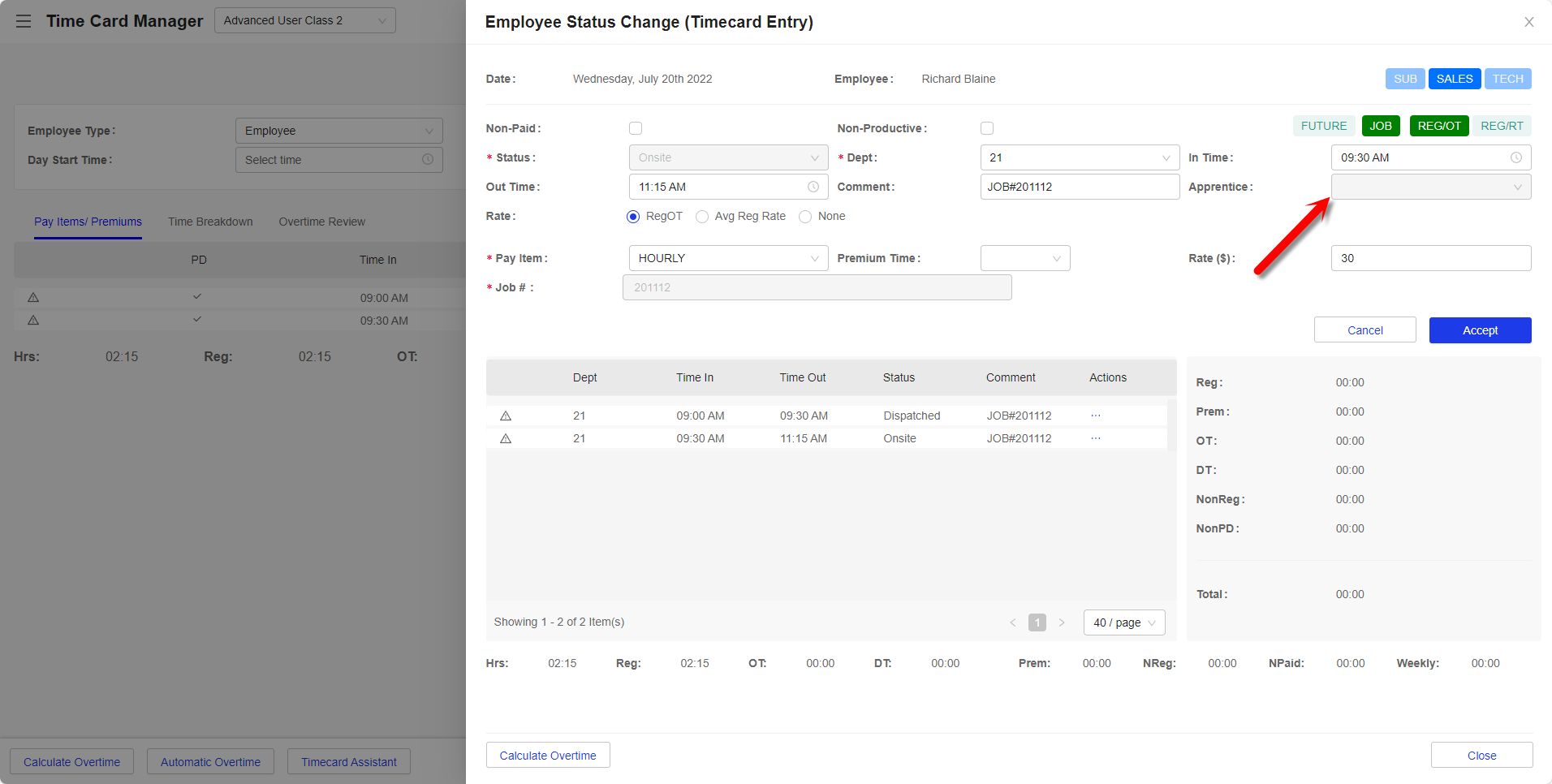Click the Out Time field showing 11:15 AM
1552x784 pixels.
pyautogui.click(x=728, y=187)
